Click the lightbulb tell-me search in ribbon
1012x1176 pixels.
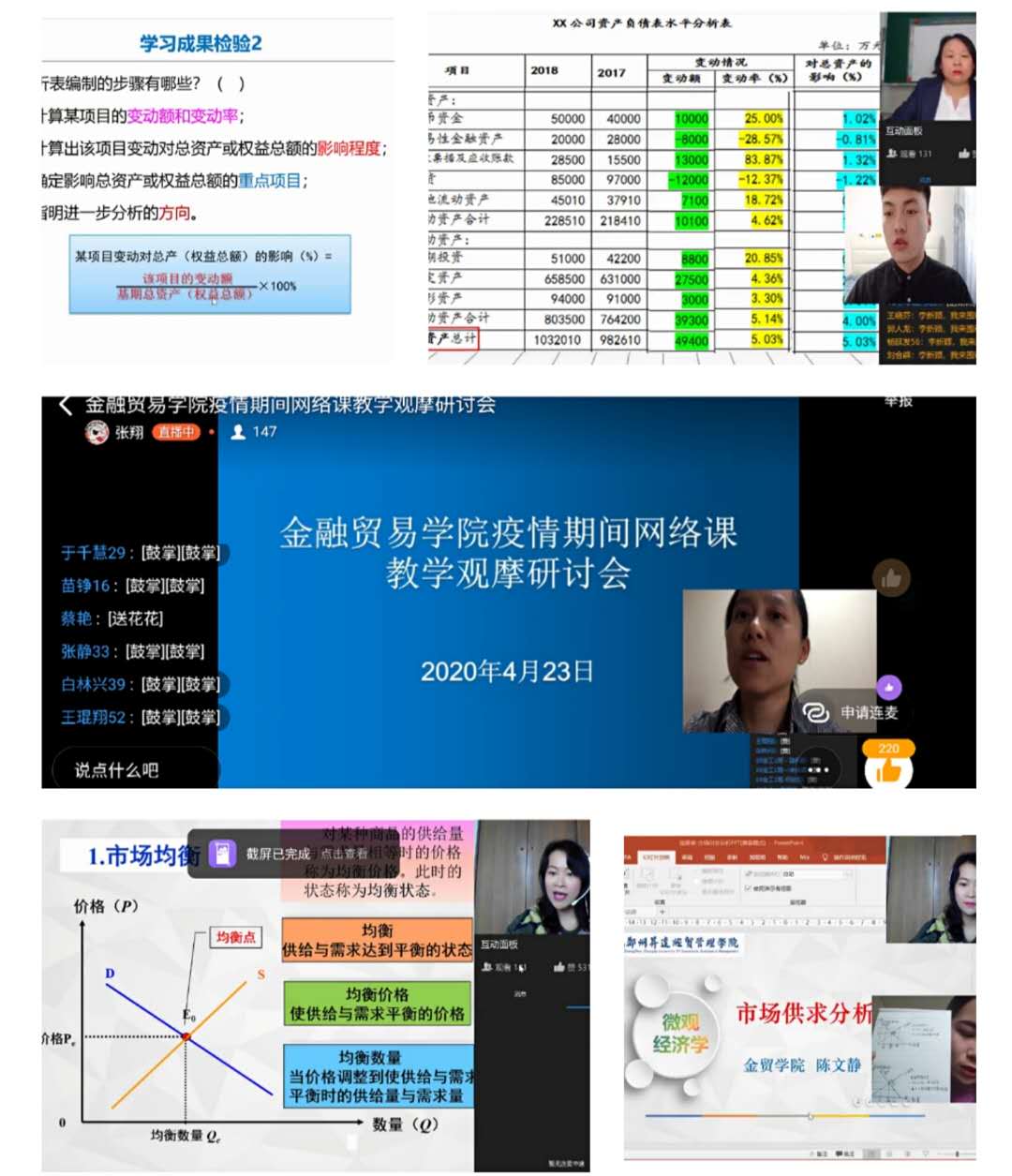(x=826, y=856)
